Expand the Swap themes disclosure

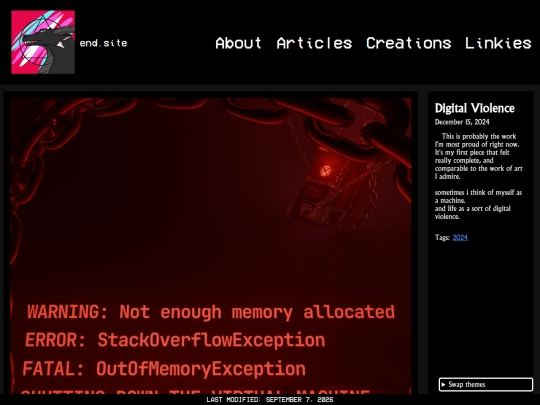click(x=486, y=384)
